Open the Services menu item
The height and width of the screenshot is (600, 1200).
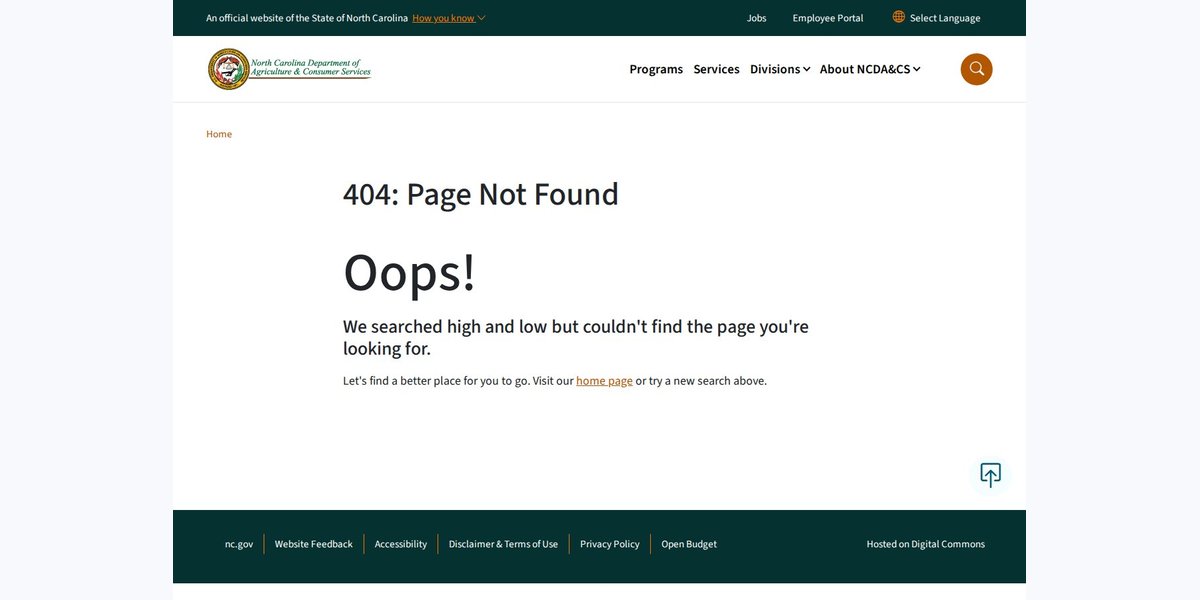pos(716,69)
